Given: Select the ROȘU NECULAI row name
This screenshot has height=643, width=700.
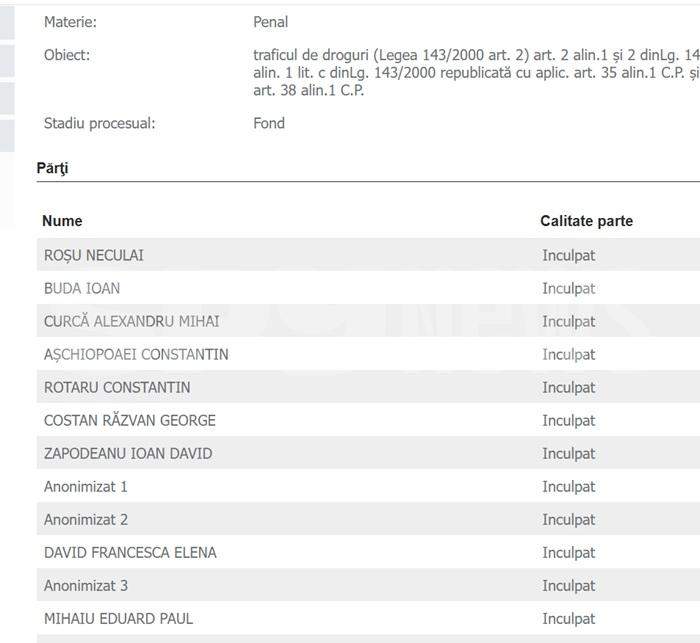Looking at the screenshot, I should (94, 255).
